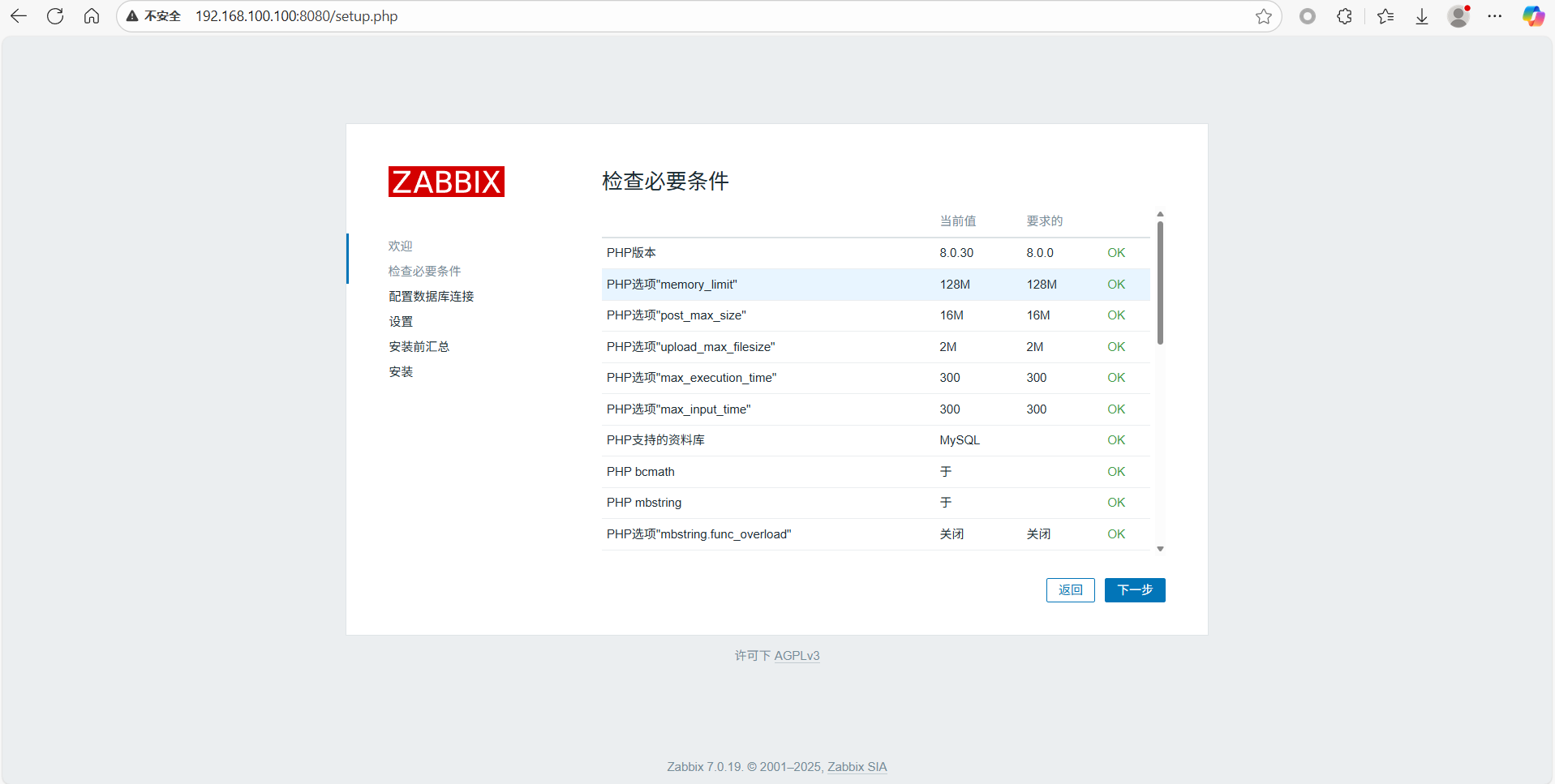Select the 安装前汇总 step
Image resolution: width=1555 pixels, height=784 pixels.
(x=419, y=346)
